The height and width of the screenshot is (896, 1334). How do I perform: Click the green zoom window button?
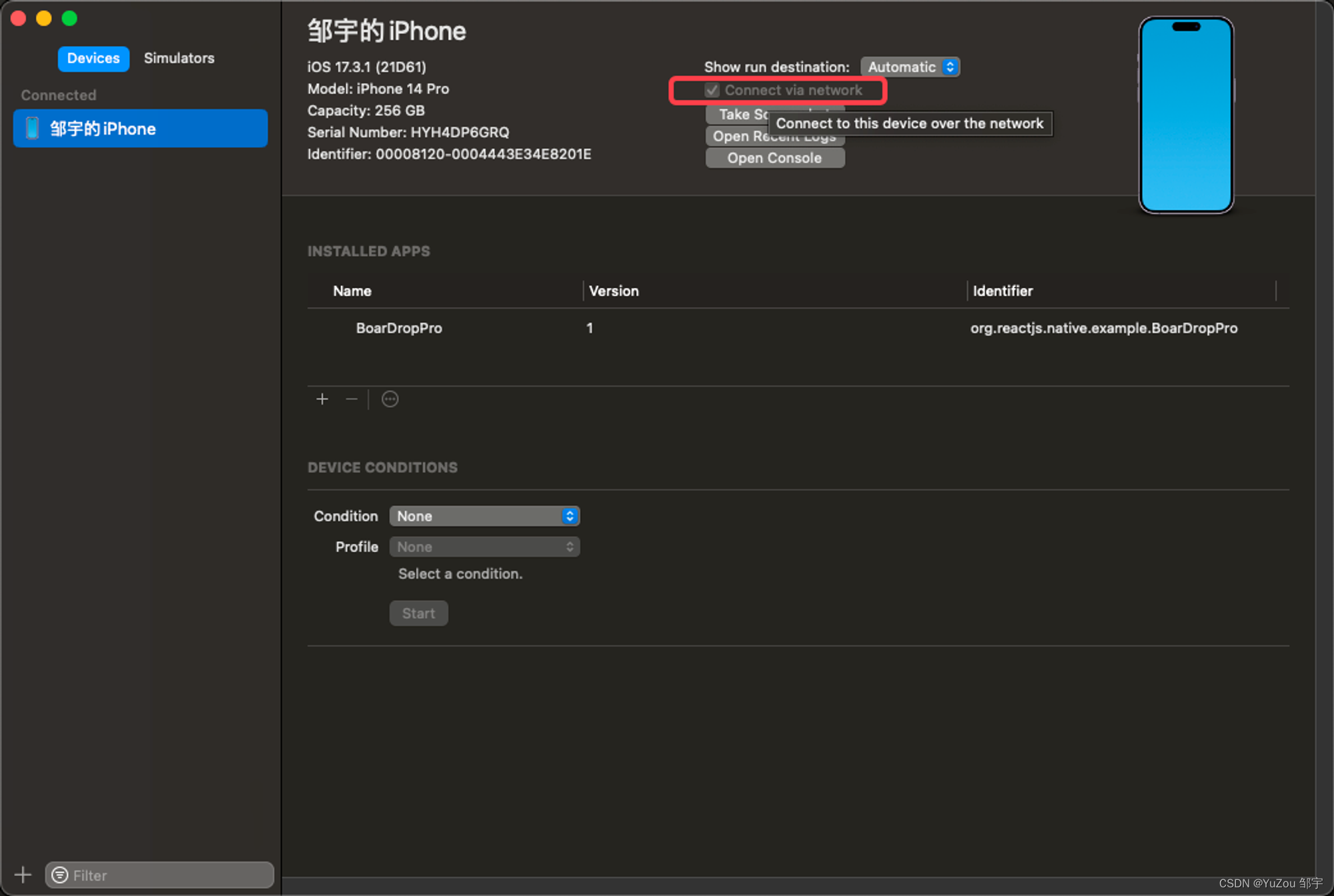pos(69,18)
